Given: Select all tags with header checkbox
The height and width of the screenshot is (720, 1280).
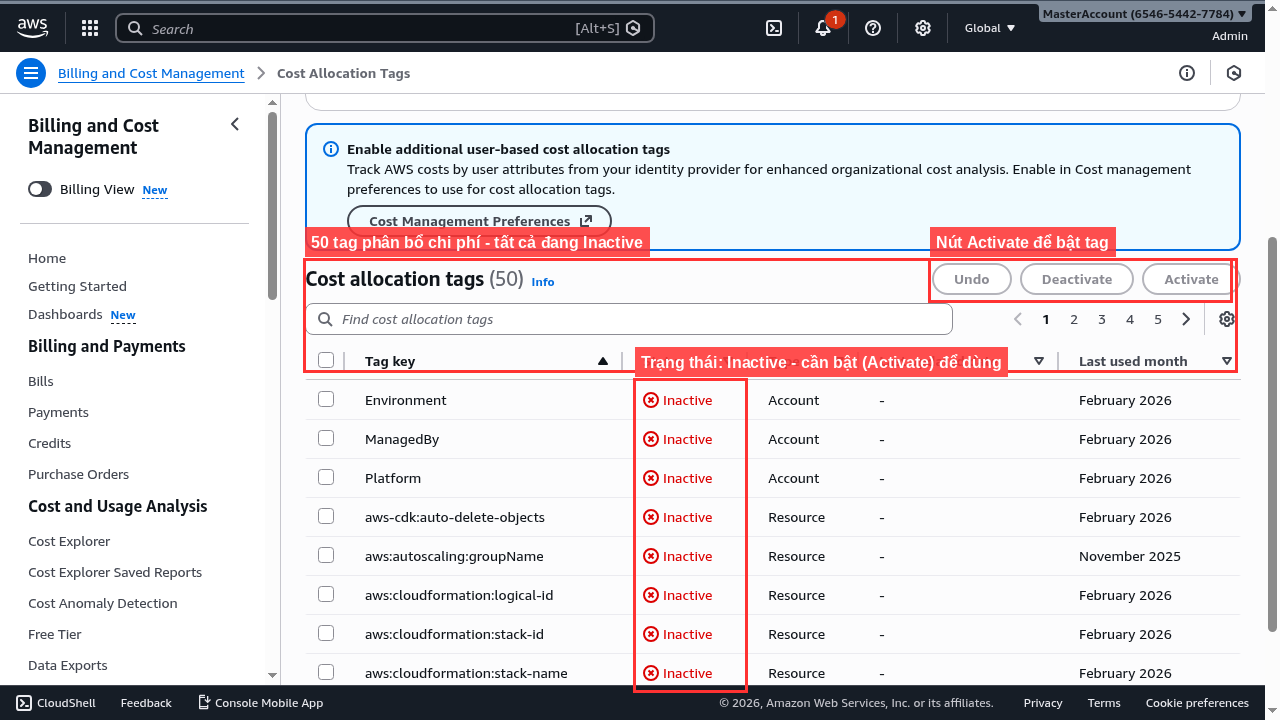Looking at the screenshot, I should [326, 361].
